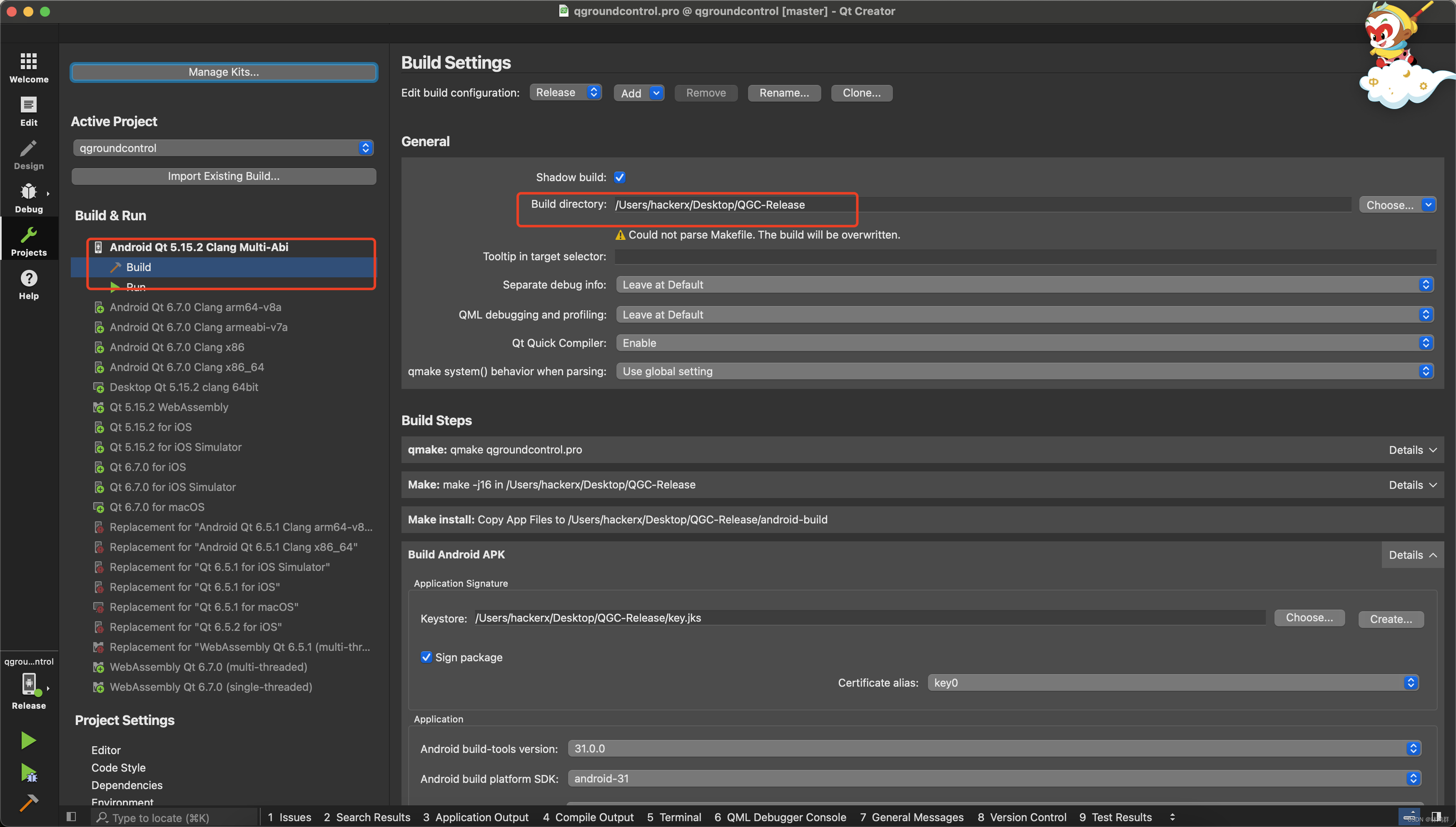Open Help mode
The height and width of the screenshot is (827, 1456).
pyautogui.click(x=28, y=284)
